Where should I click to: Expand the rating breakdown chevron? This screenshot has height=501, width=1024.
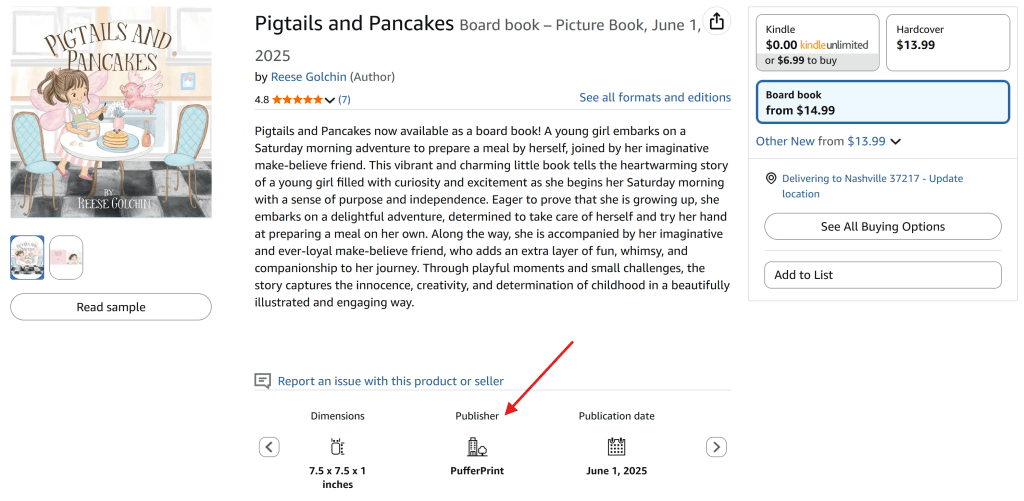pyautogui.click(x=330, y=100)
